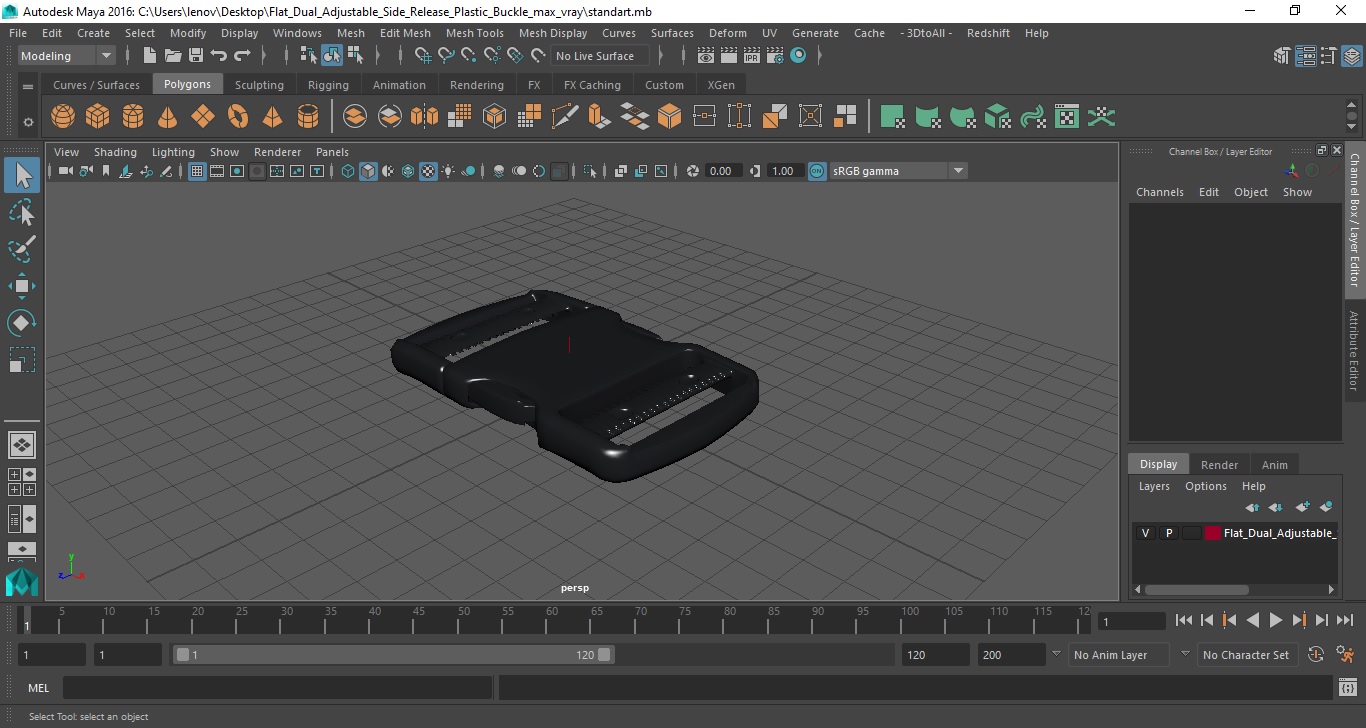1366x728 pixels.
Task: Create a polygon pyramid from shelf
Action: (x=273, y=117)
